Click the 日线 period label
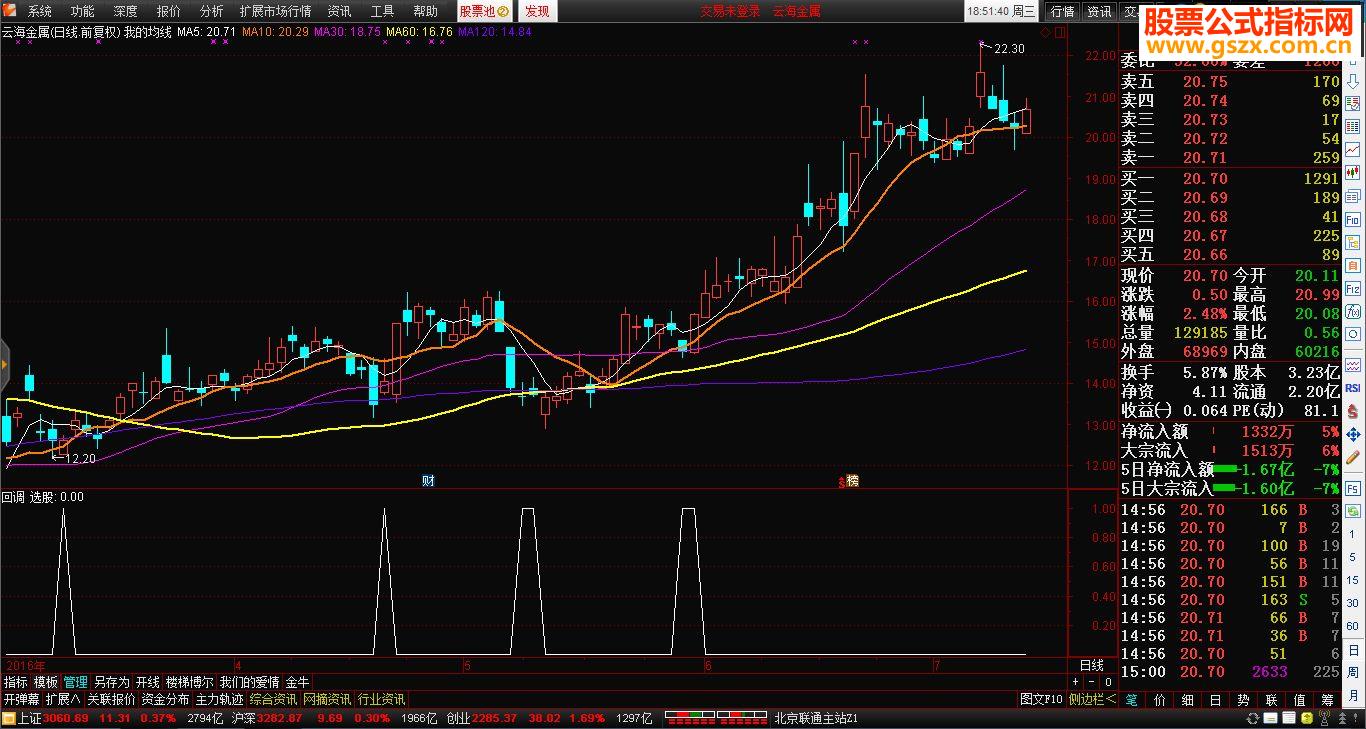Screen dimensions: 1366x729 (1091, 665)
